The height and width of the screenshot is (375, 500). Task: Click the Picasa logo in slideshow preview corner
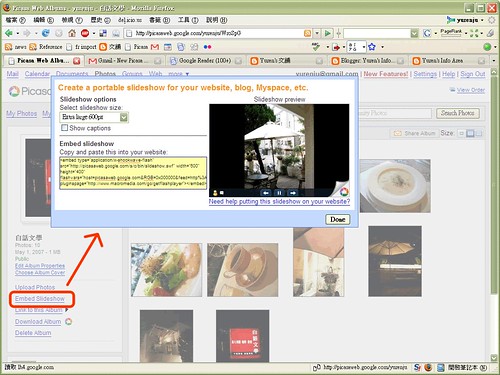[344, 192]
